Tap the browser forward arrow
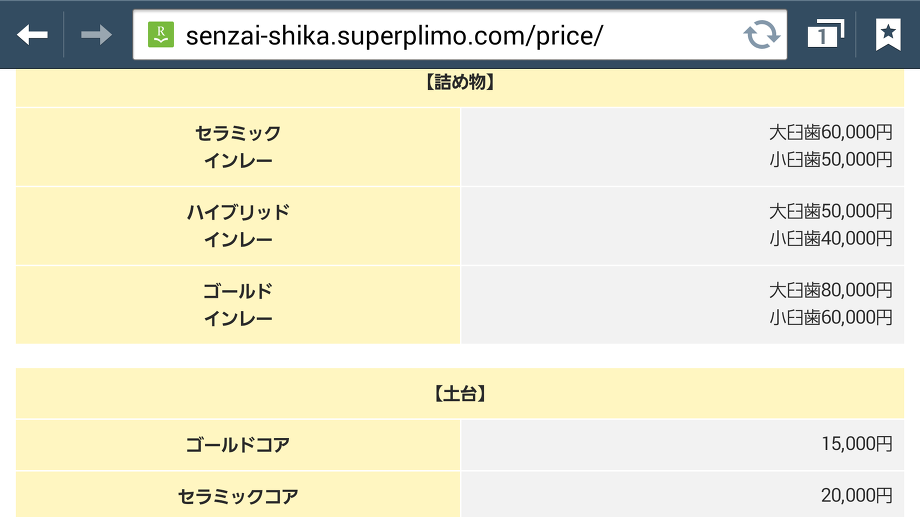The width and height of the screenshot is (920, 517). point(96,35)
